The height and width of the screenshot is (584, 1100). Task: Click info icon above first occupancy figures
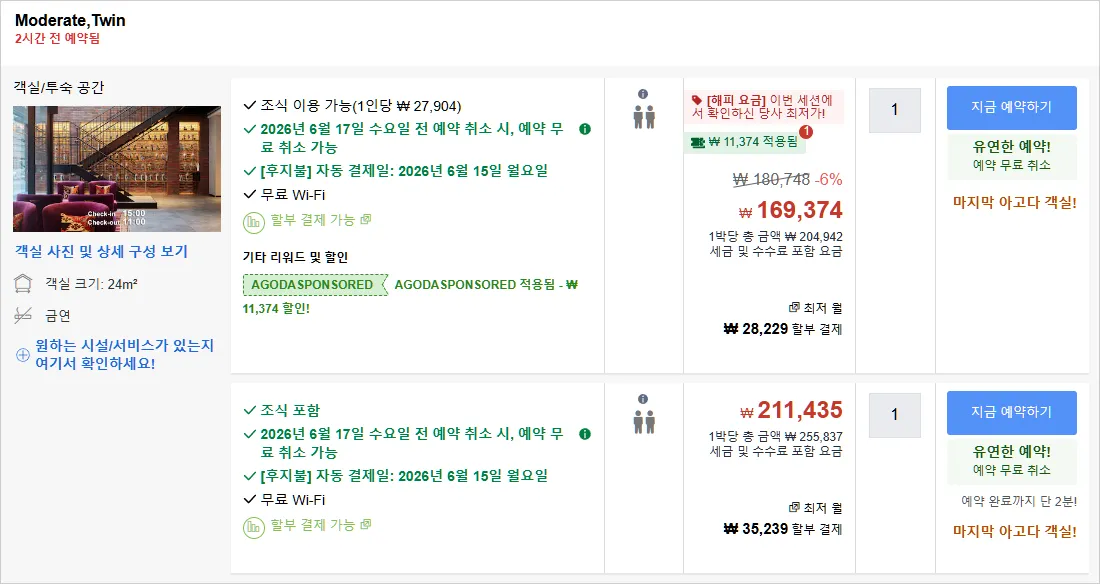643,94
